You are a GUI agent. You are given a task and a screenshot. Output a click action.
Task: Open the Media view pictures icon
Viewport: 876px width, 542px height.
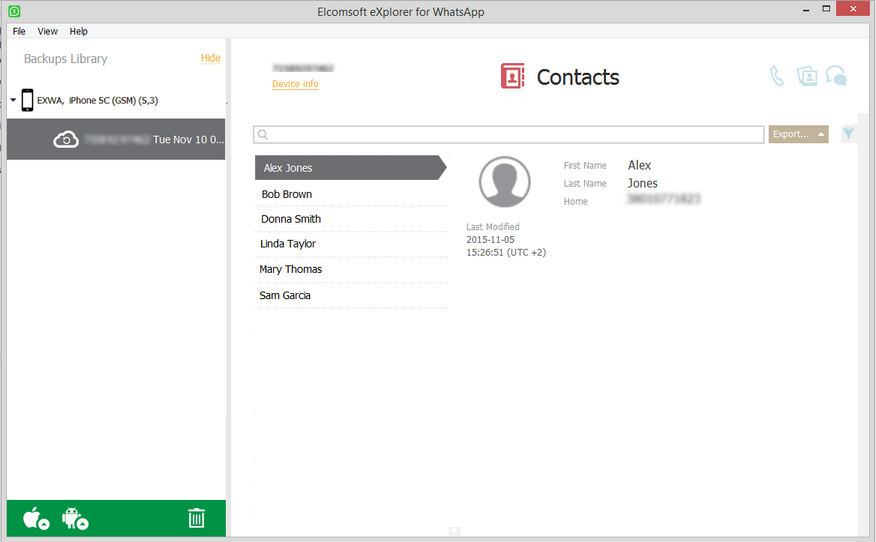tap(807, 76)
